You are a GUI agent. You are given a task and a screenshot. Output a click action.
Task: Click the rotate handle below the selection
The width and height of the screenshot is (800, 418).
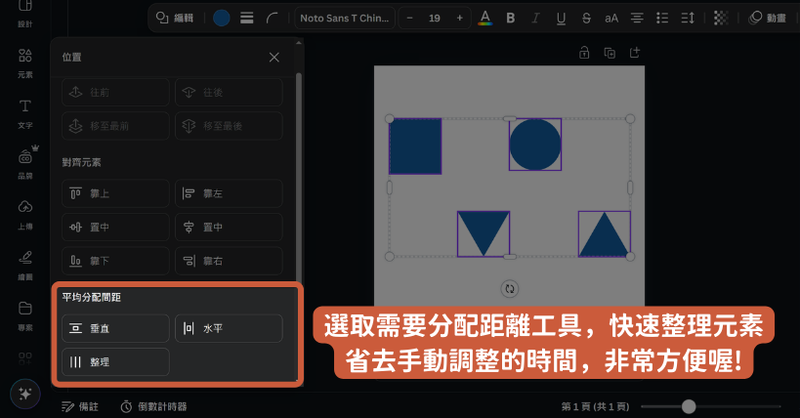point(509,289)
